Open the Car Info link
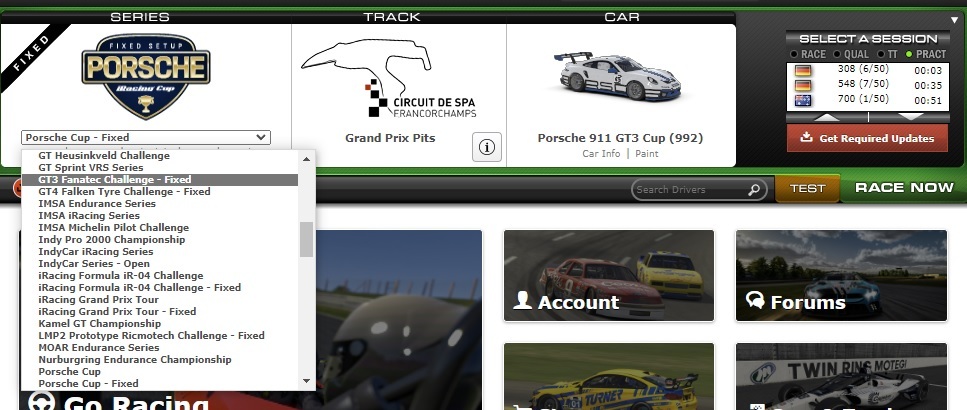 [x=601, y=154]
